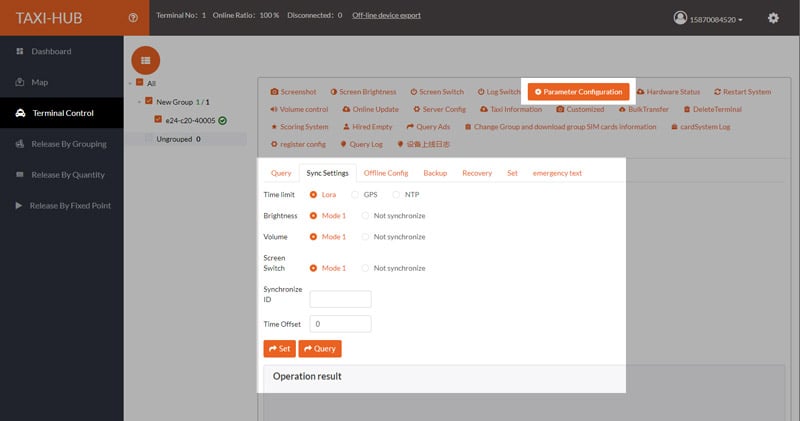Open the Dashboard sidebar item

coord(51,51)
